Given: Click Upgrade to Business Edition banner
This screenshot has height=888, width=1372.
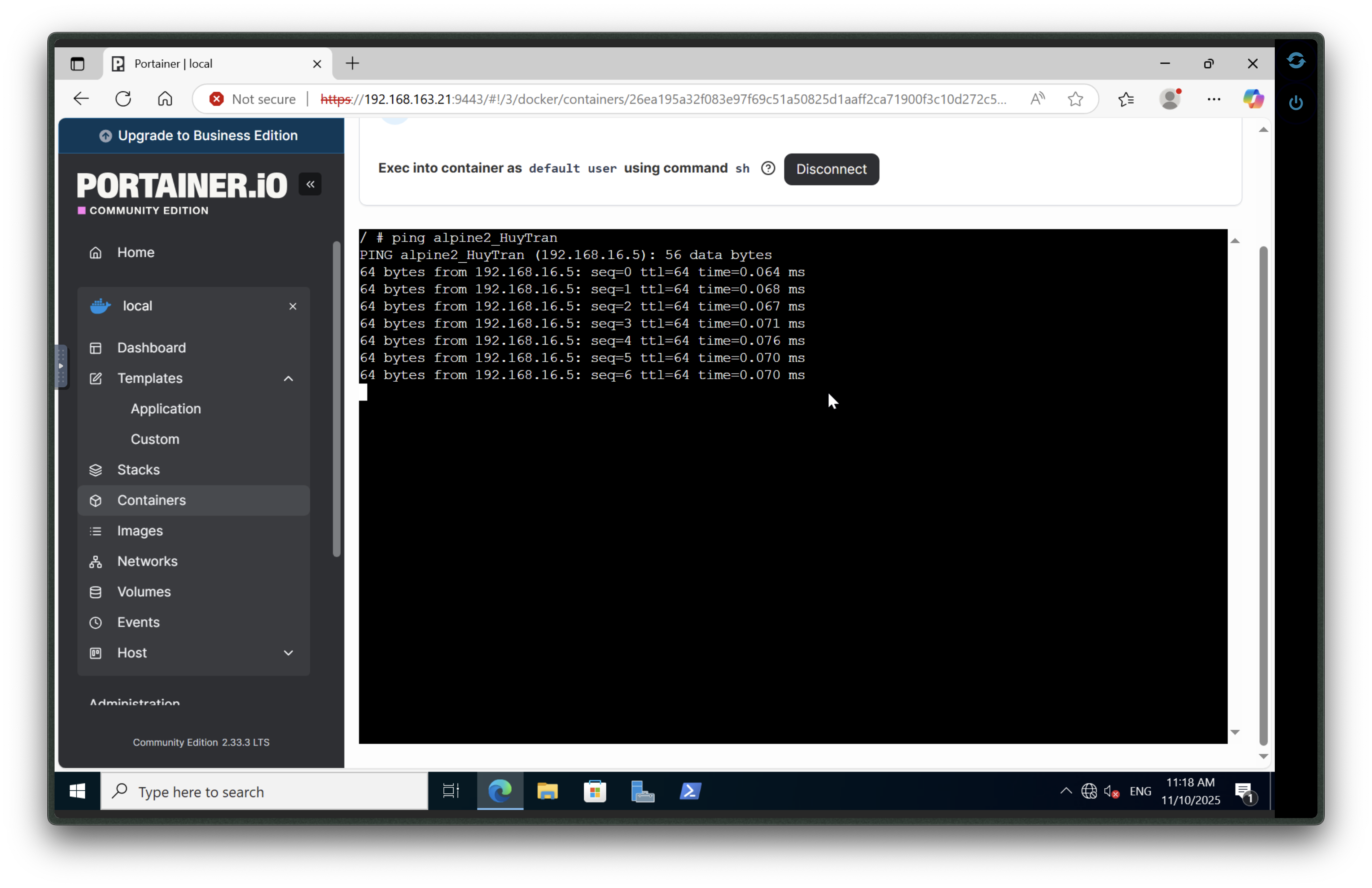Looking at the screenshot, I should point(201,136).
